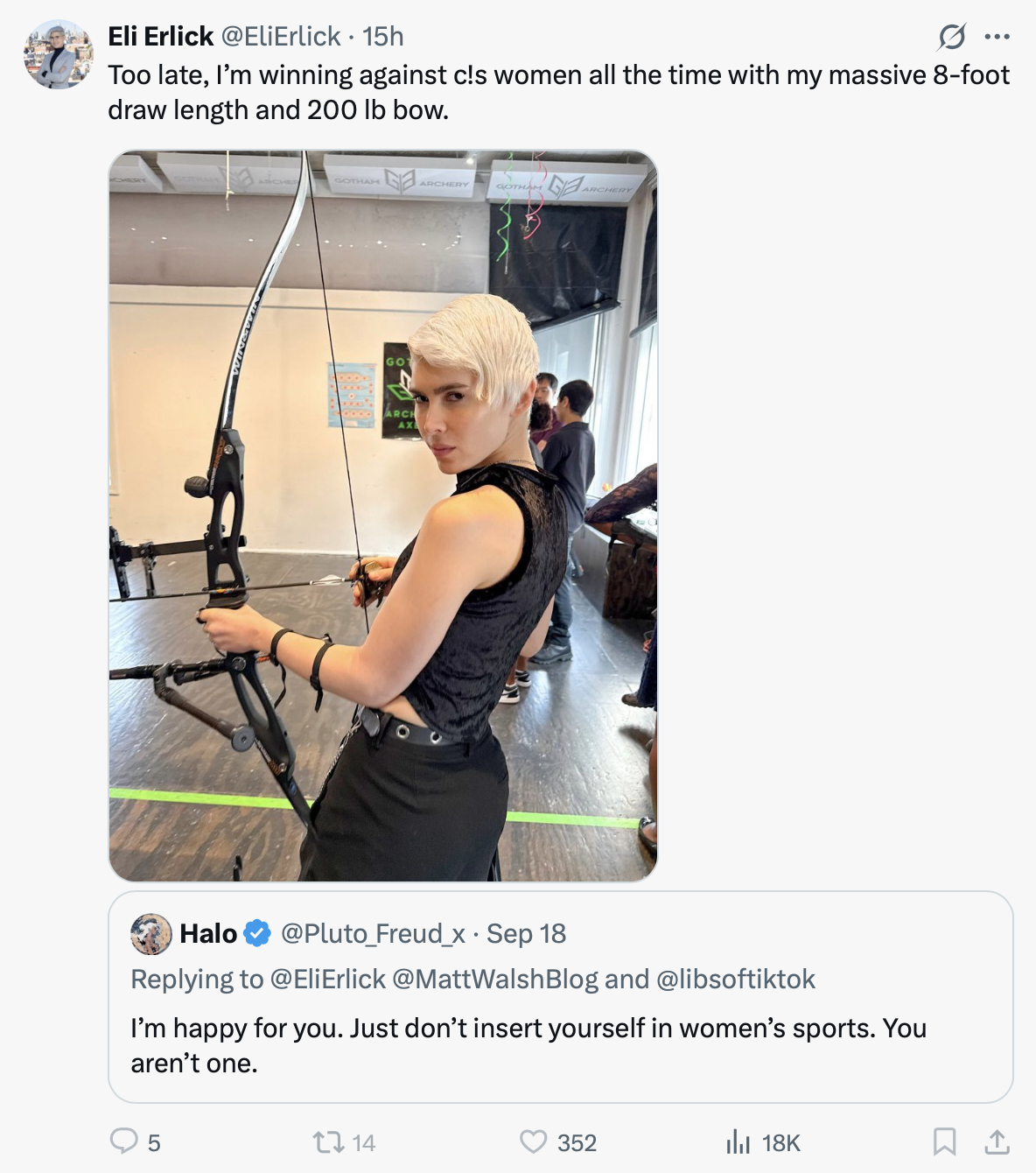Click Halo's blue verified badge
Screen dimensions: 1036x1173
[256, 934]
